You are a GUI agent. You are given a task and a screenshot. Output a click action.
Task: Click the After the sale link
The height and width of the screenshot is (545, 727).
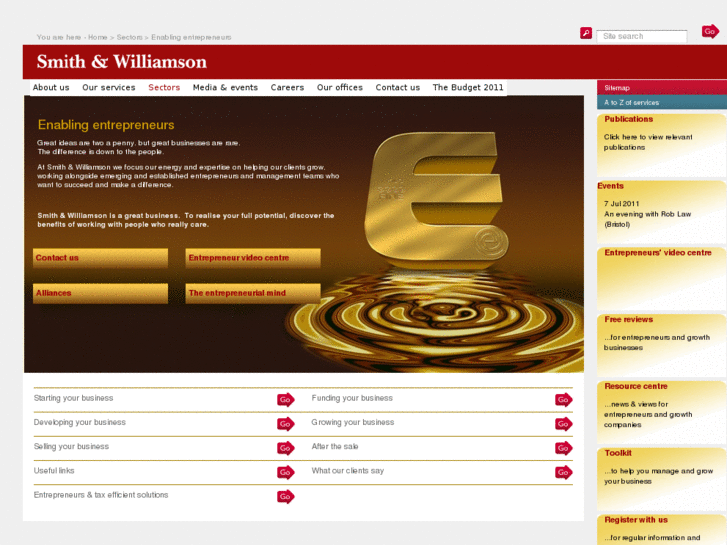[335, 446]
